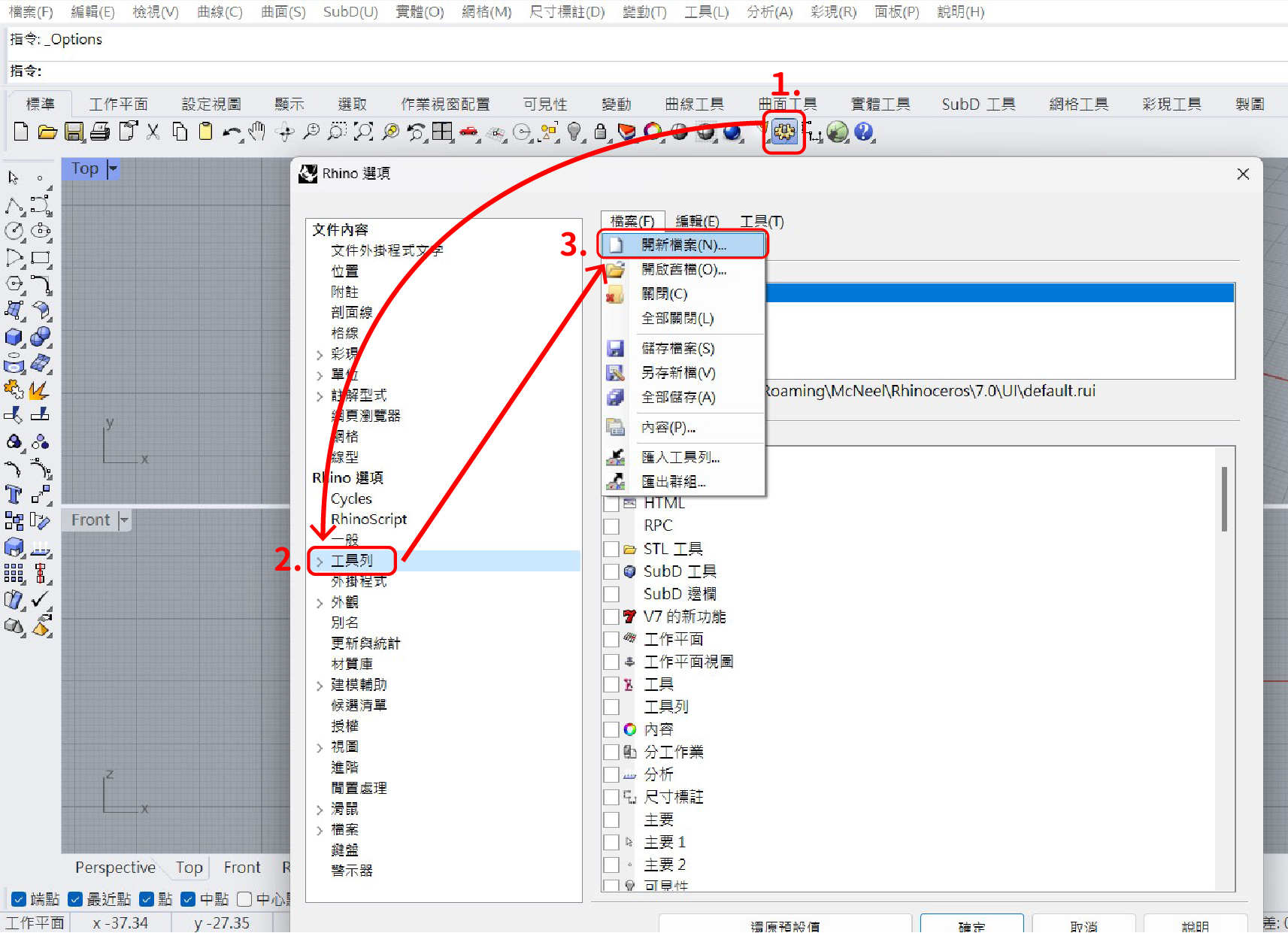1288x933 pixels.
Task: Open the Front viewport title dropdown arrow
Action: pos(124,520)
